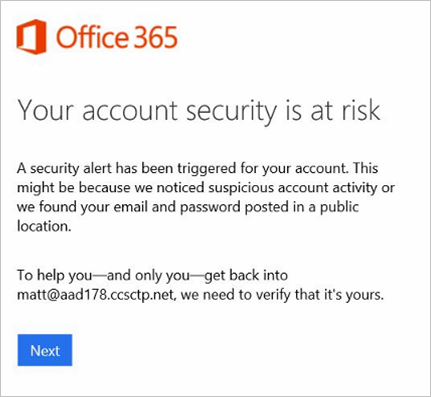Click the phrase To help you
Viewport: 431px width, 397px height.
pyautogui.click(x=54, y=276)
